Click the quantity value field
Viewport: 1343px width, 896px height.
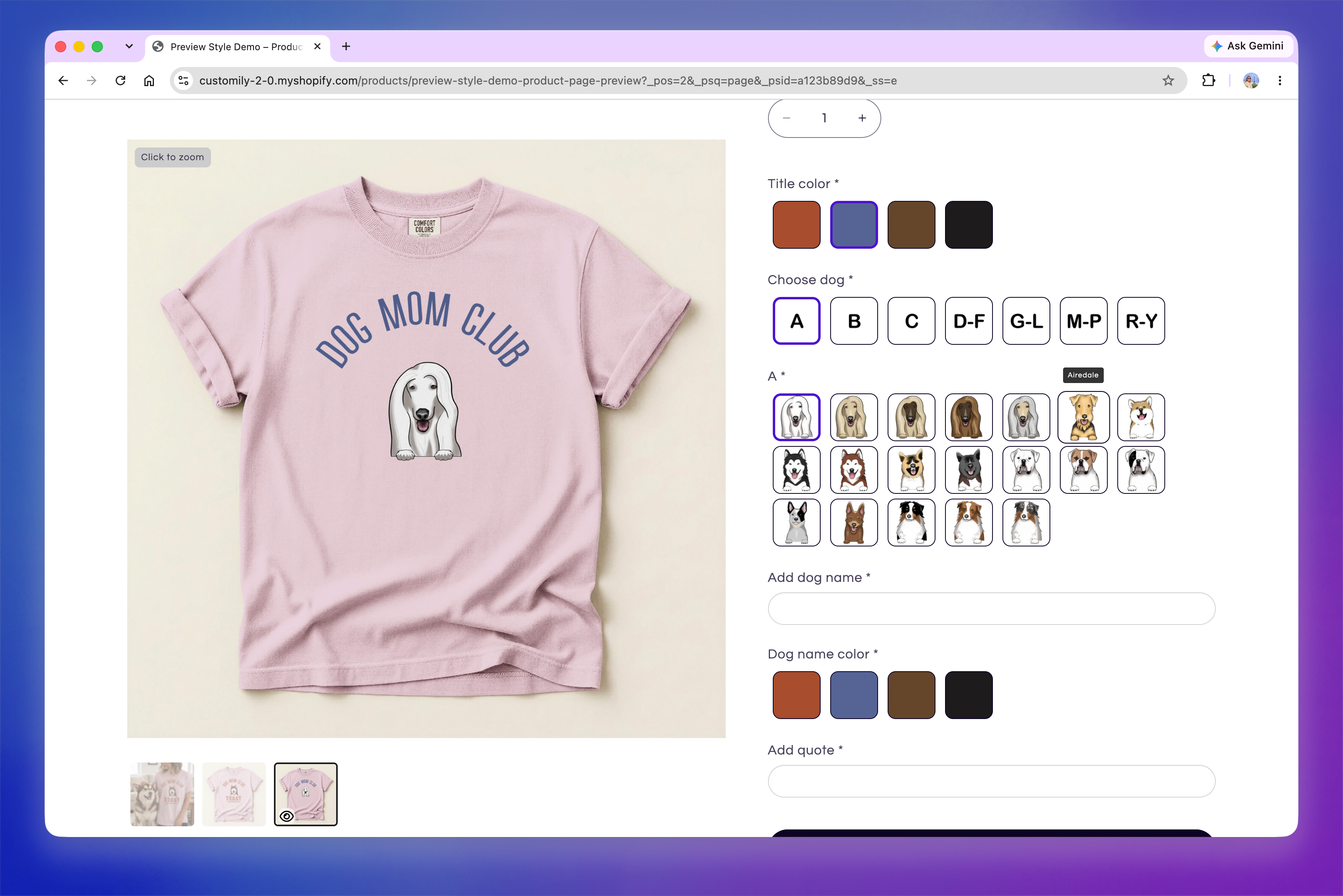pyautogui.click(x=824, y=118)
